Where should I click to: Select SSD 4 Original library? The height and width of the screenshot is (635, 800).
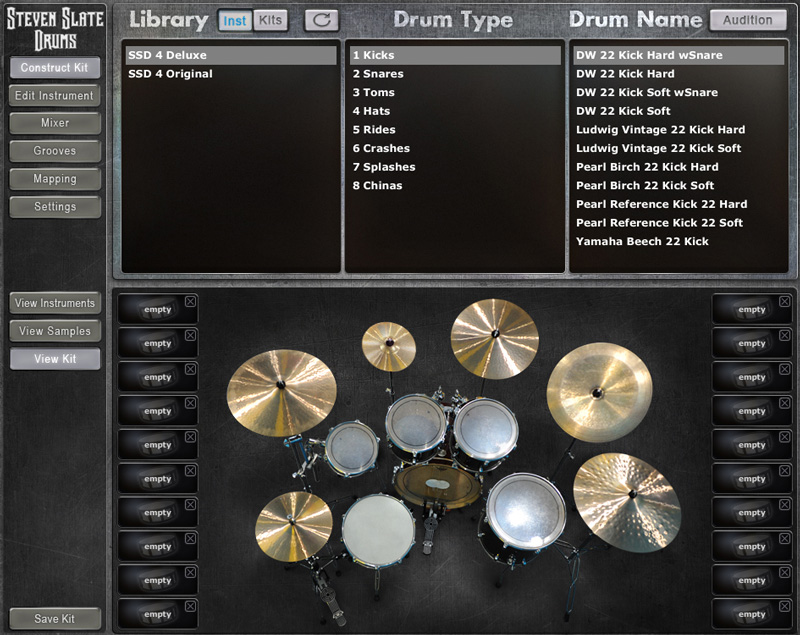coord(170,74)
